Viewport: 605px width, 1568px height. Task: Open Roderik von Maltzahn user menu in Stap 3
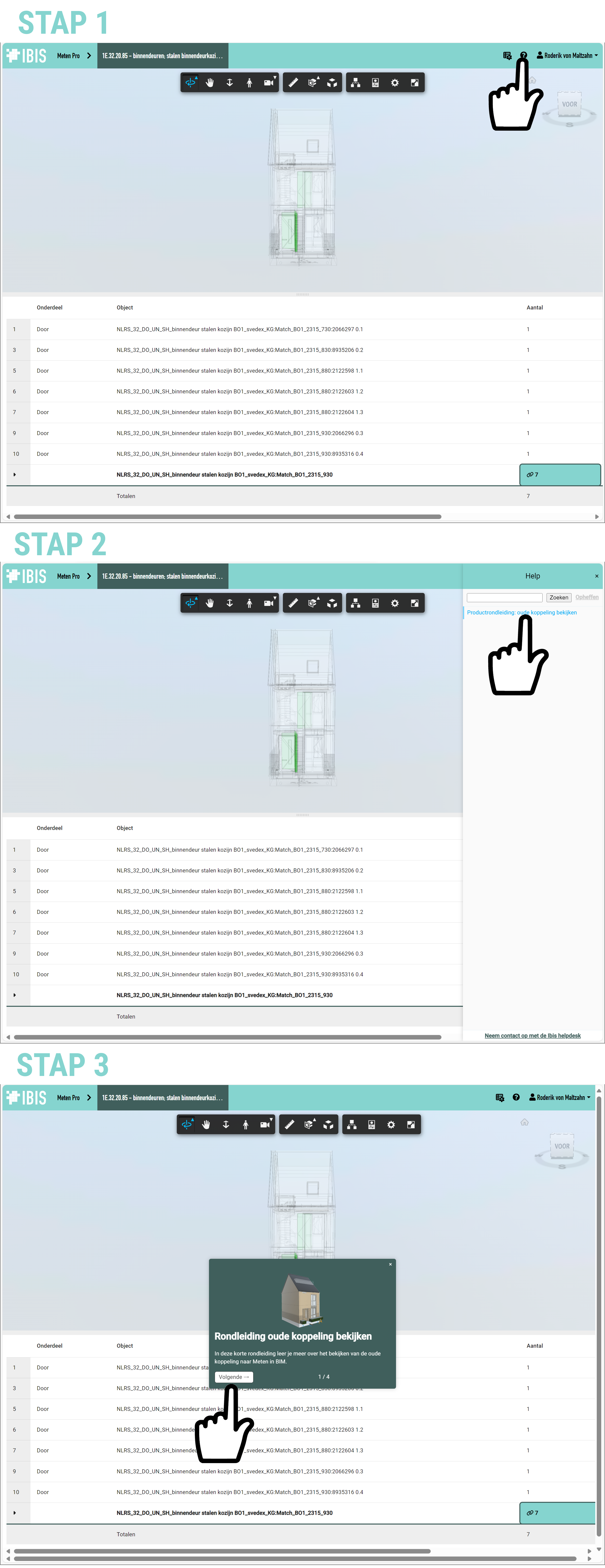coord(560,1097)
